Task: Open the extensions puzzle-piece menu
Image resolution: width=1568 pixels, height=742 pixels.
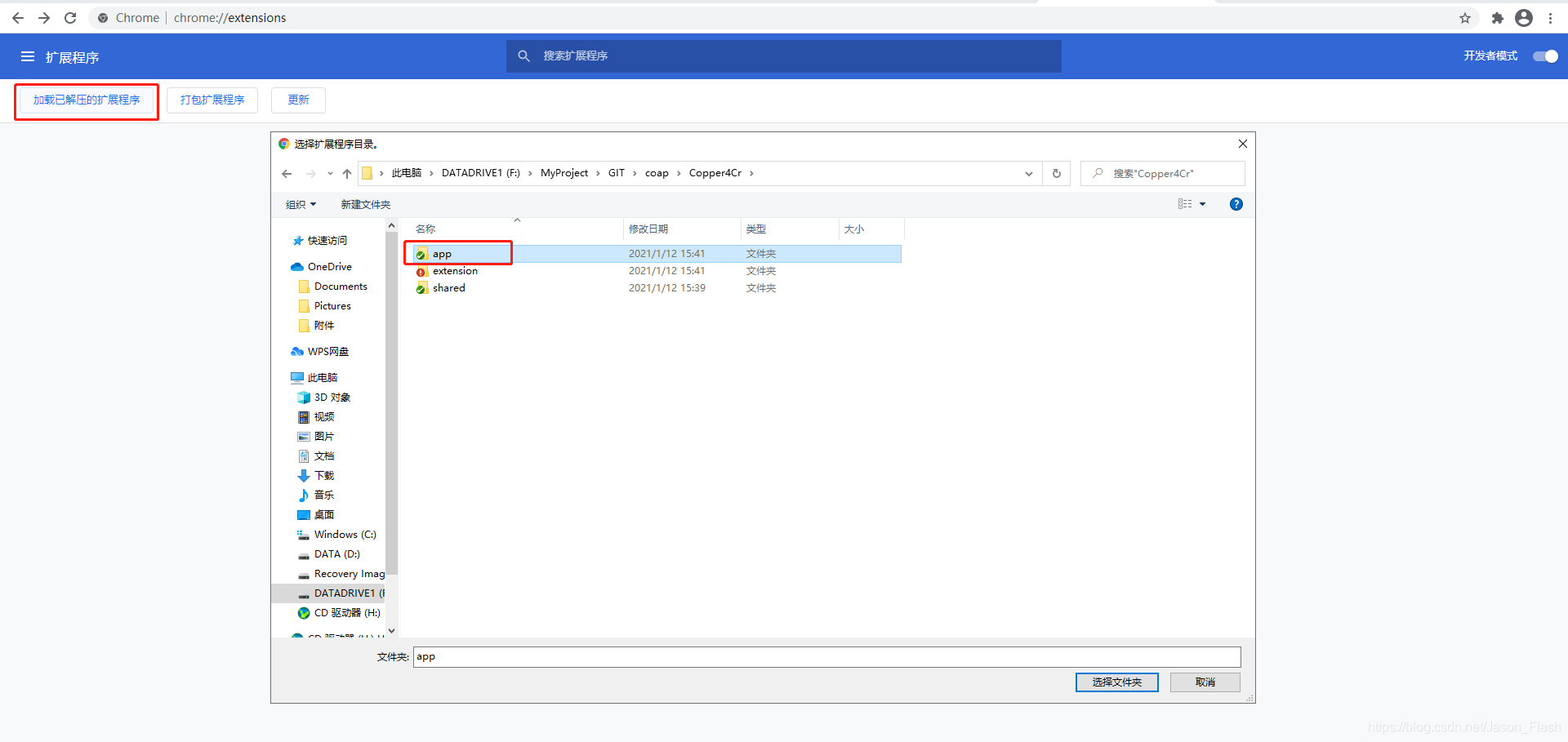Action: (x=1497, y=18)
